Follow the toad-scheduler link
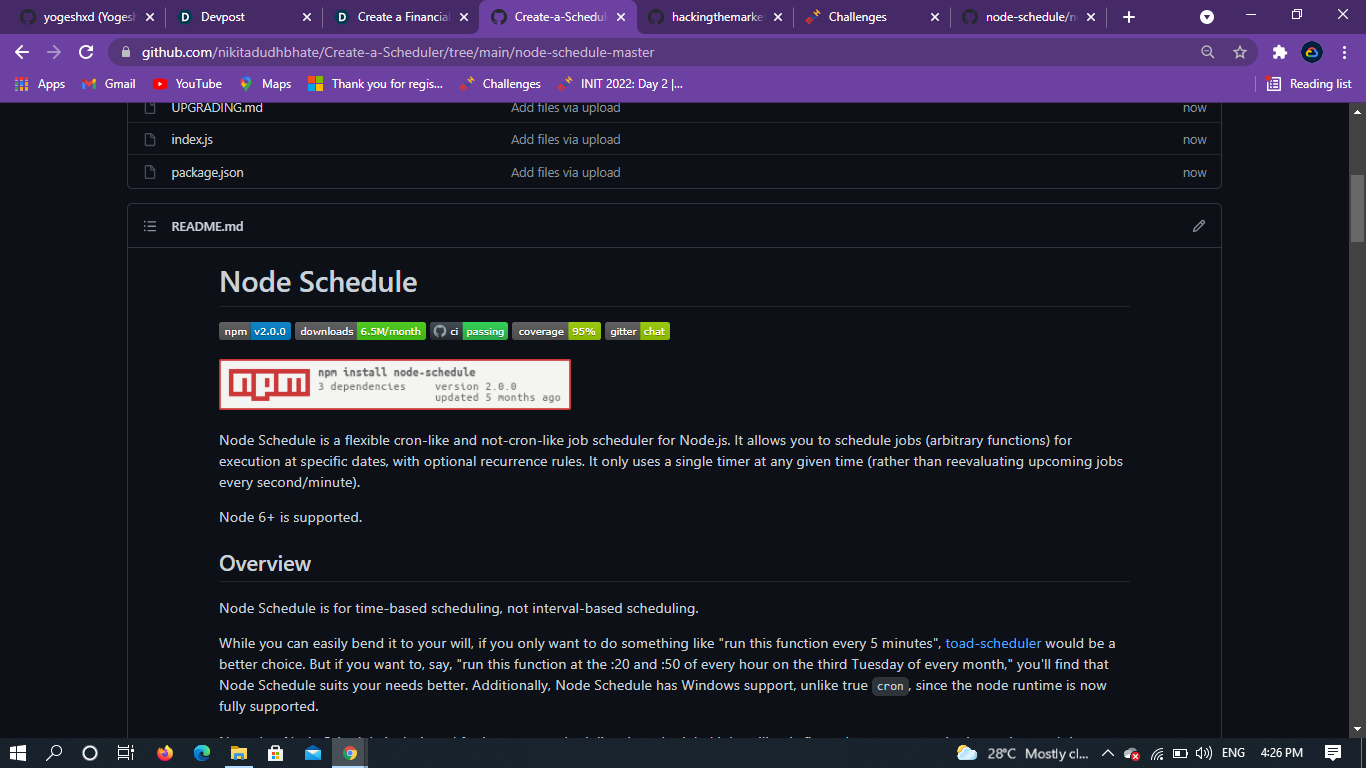 (x=993, y=643)
